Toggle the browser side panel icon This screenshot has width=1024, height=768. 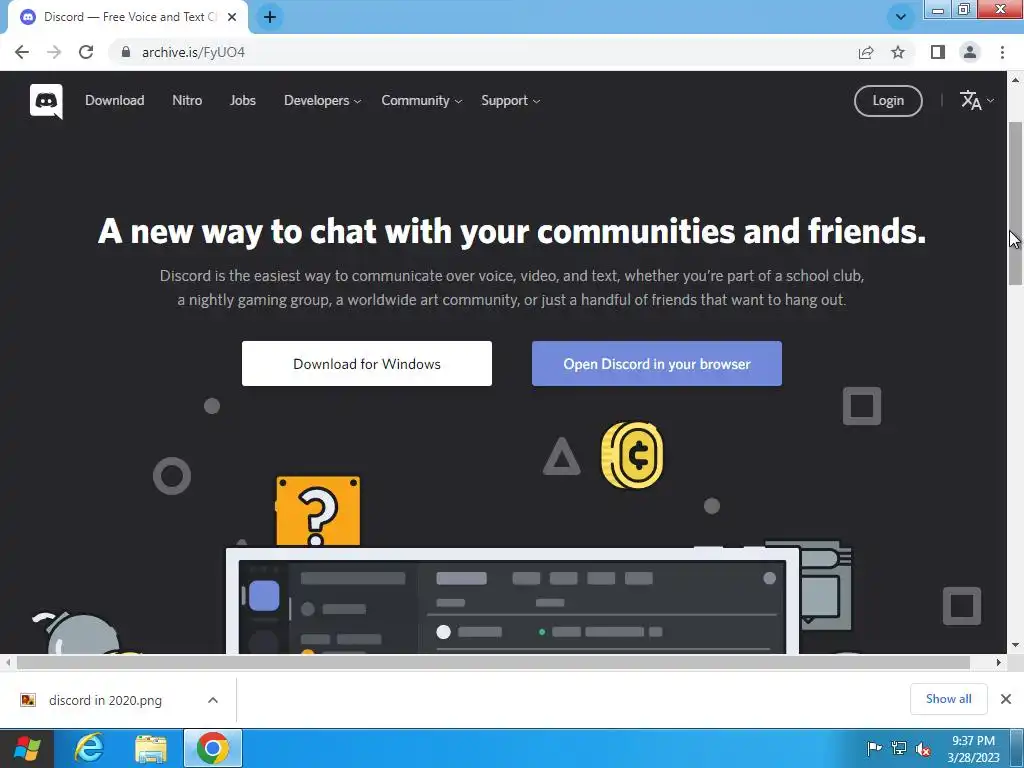tap(938, 52)
